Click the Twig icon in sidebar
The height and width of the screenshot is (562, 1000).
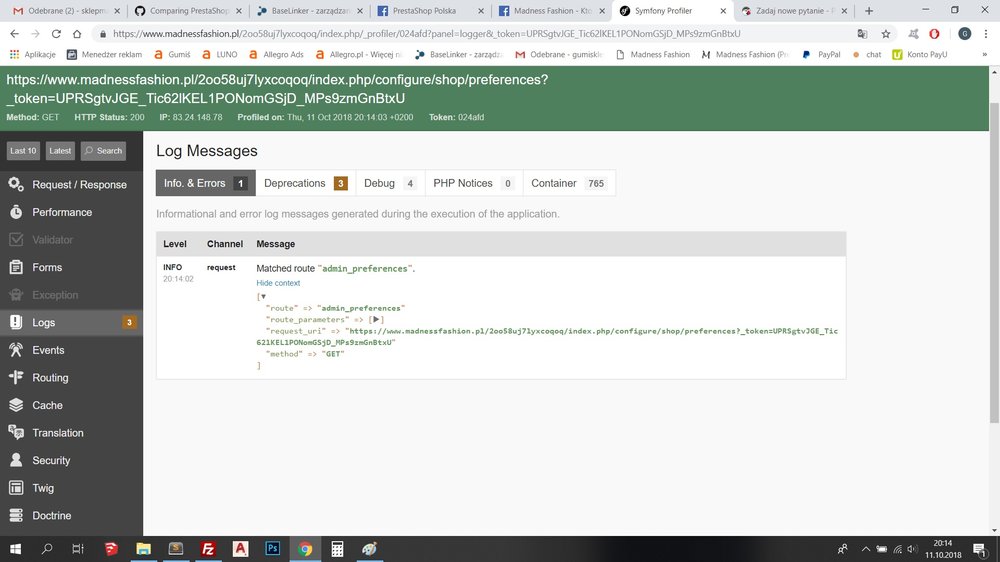[16, 487]
